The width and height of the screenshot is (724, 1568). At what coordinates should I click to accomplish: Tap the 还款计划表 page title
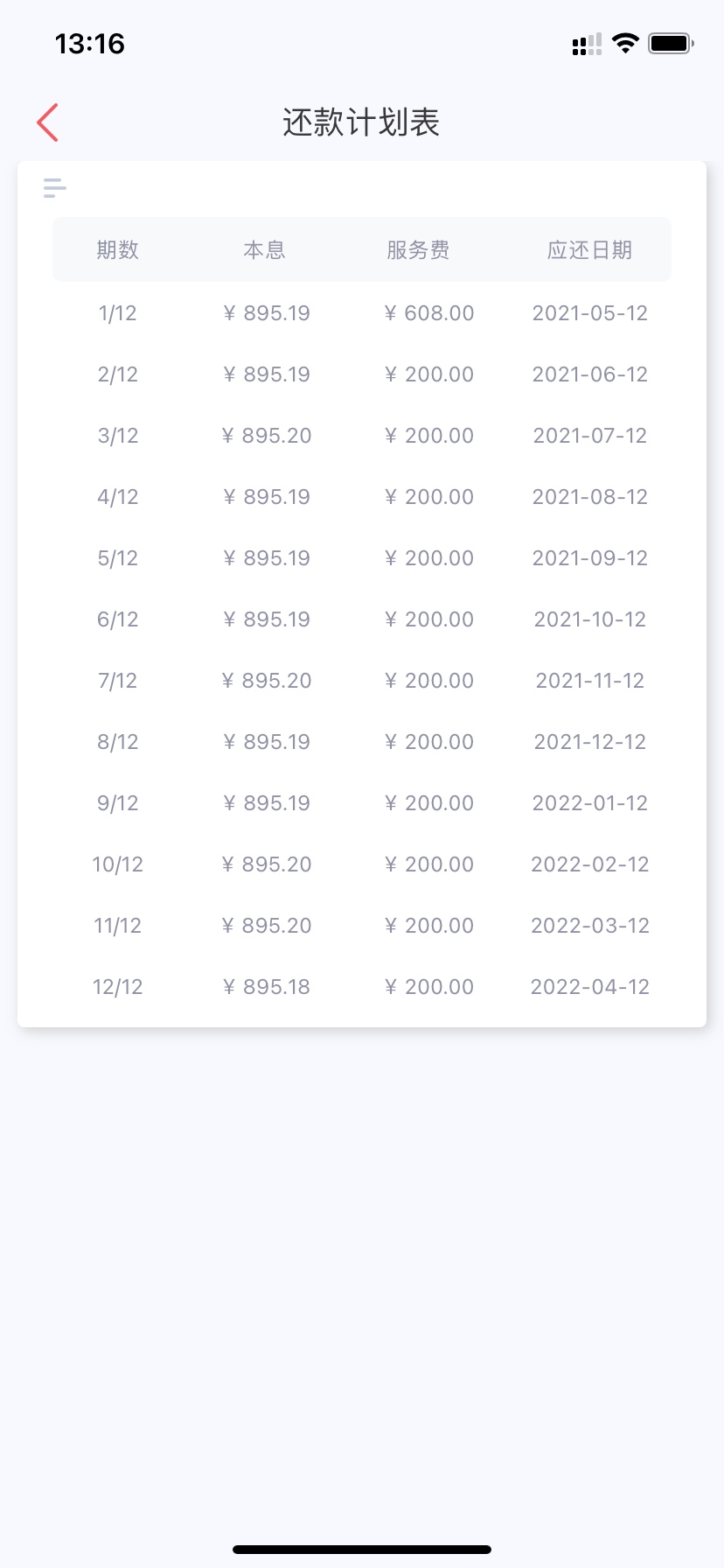click(x=361, y=122)
